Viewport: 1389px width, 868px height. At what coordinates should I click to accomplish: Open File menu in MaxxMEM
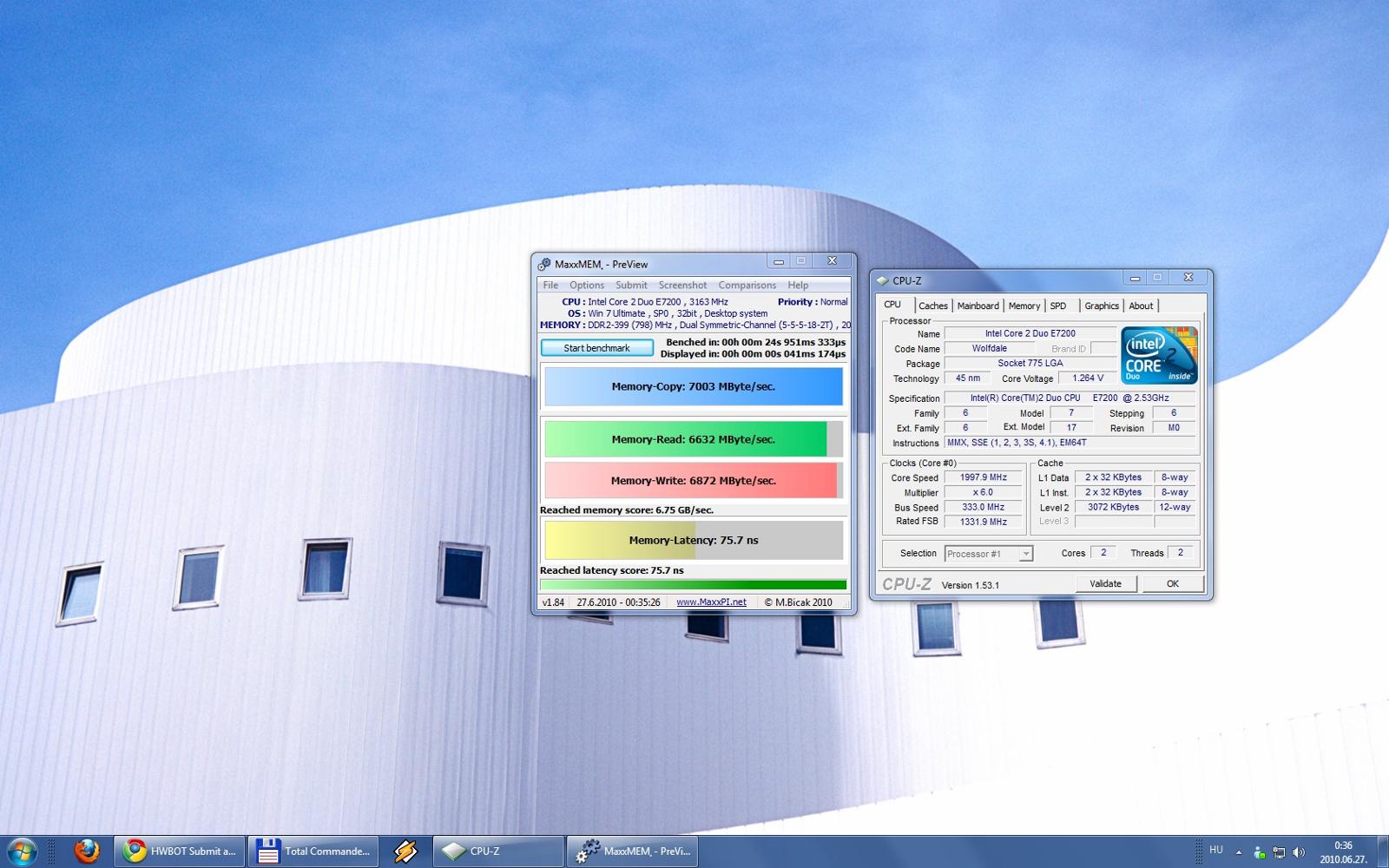point(550,285)
